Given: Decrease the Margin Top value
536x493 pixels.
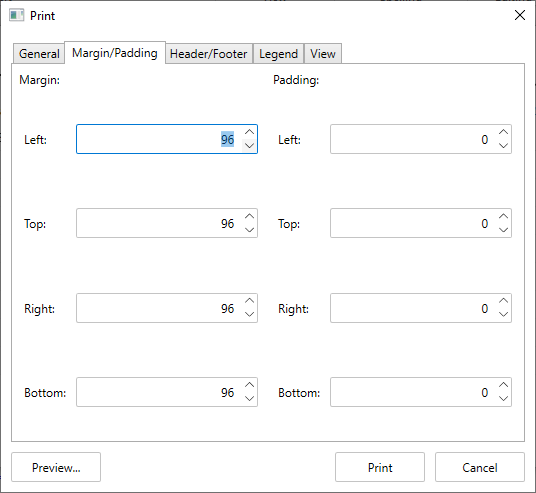Looking at the screenshot, I should 250,230.
